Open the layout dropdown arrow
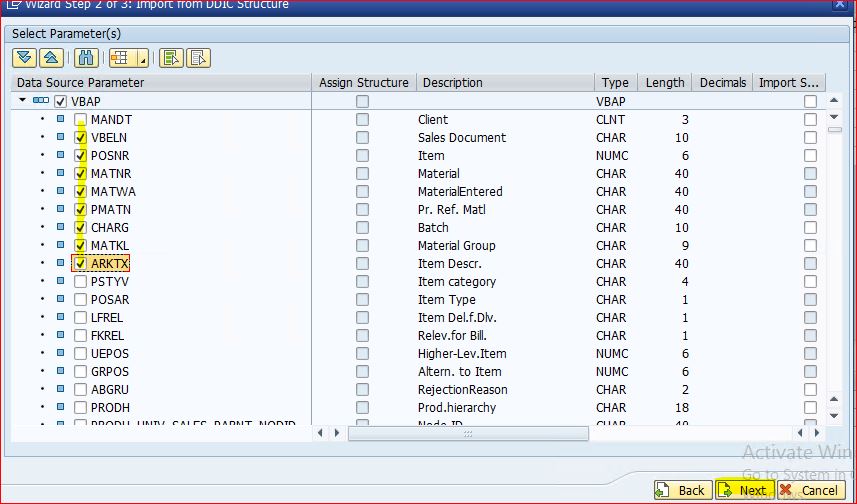This screenshot has width=857, height=504. pos(143,58)
